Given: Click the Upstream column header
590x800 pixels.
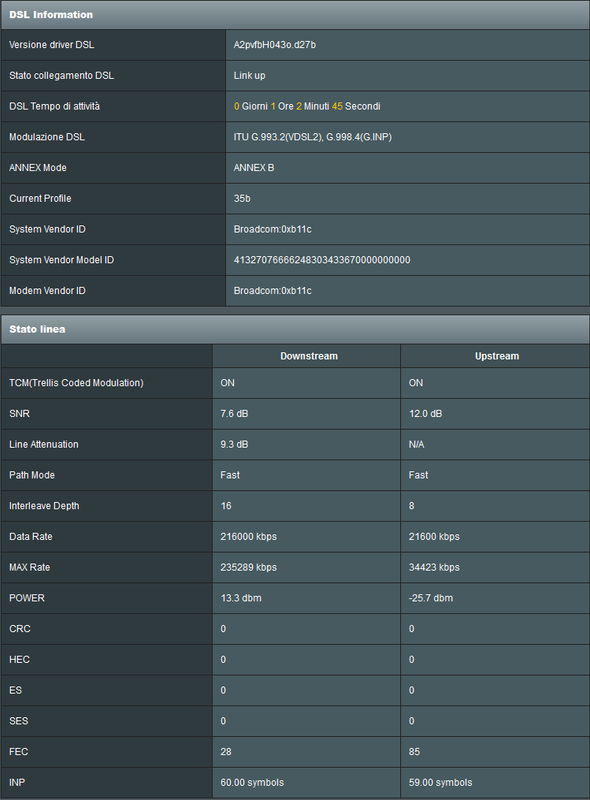Looking at the screenshot, I should pos(497,356).
